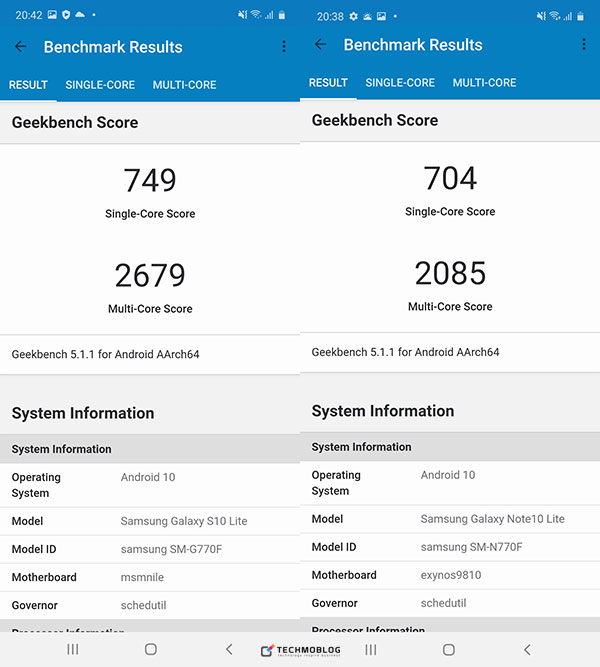Switch to MULTI-CORE tab on S10 Lite screen
The image size is (600, 667).
coord(184,85)
